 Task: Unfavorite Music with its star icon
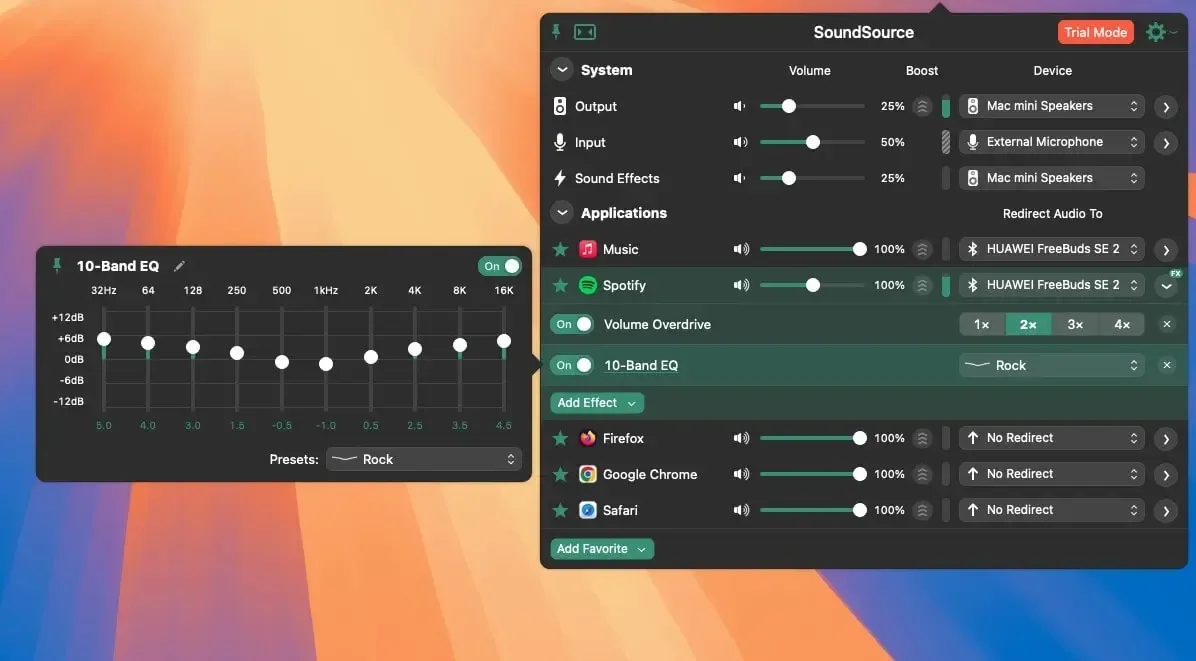pos(561,249)
